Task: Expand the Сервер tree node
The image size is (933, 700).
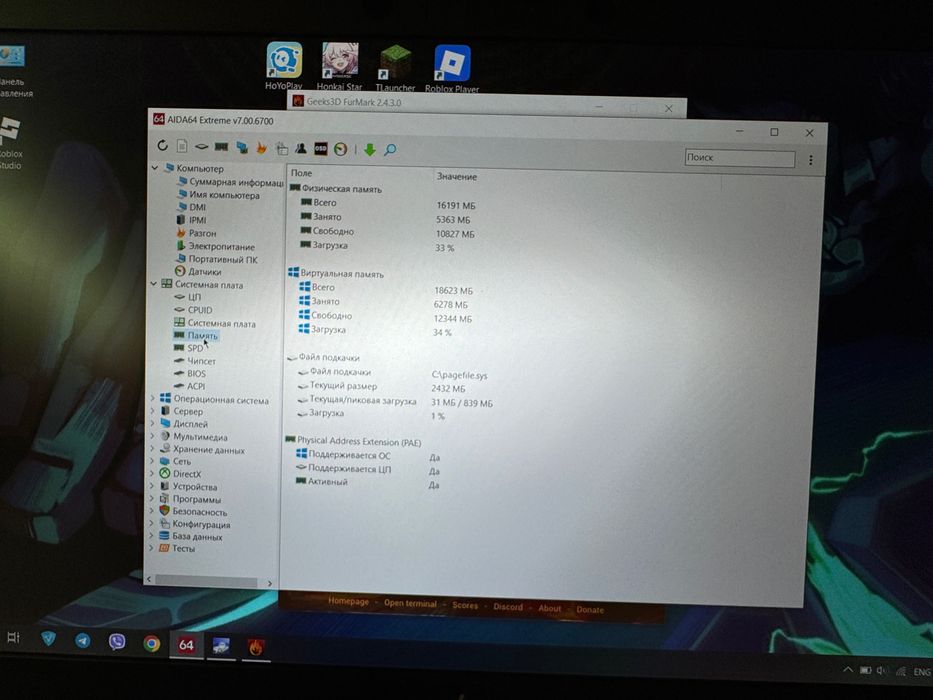Action: [x=152, y=411]
